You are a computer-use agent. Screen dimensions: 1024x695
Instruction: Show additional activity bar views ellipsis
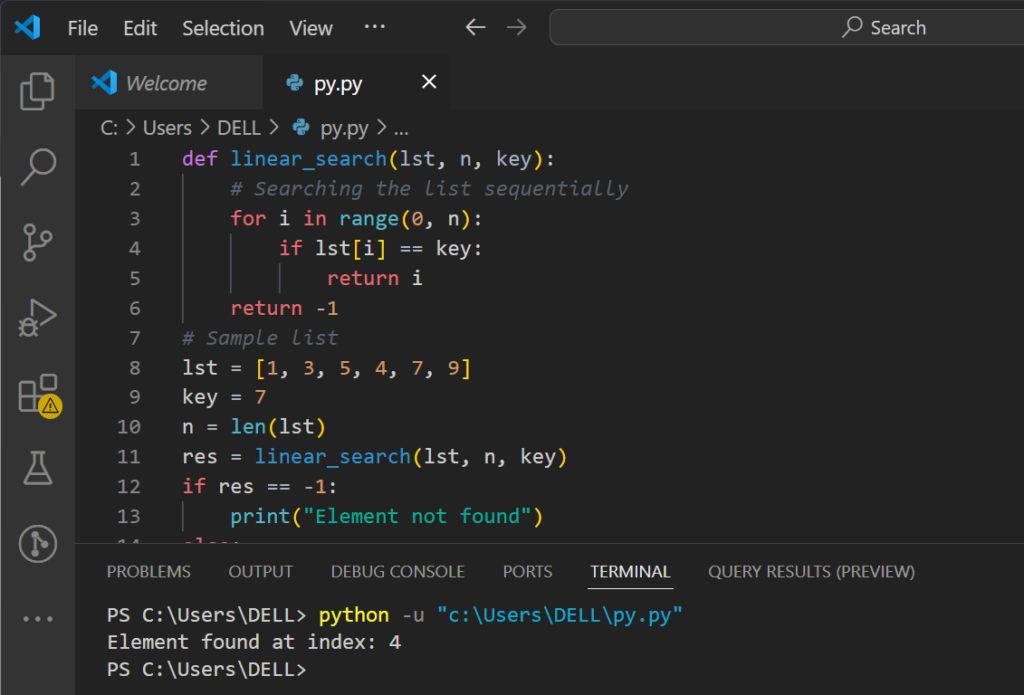(x=38, y=619)
